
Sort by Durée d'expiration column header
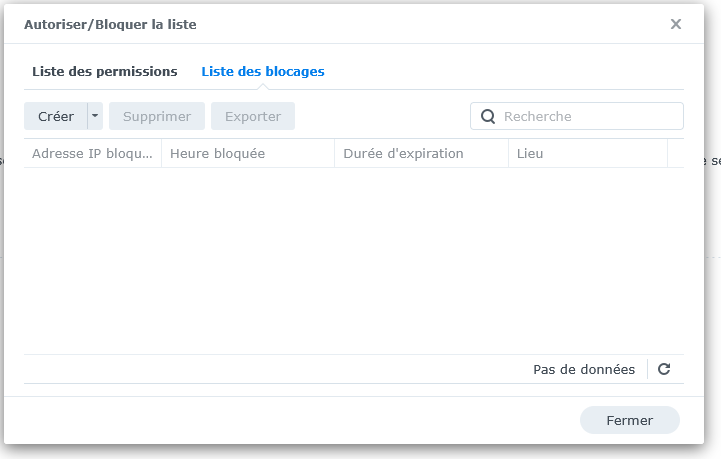(421, 153)
